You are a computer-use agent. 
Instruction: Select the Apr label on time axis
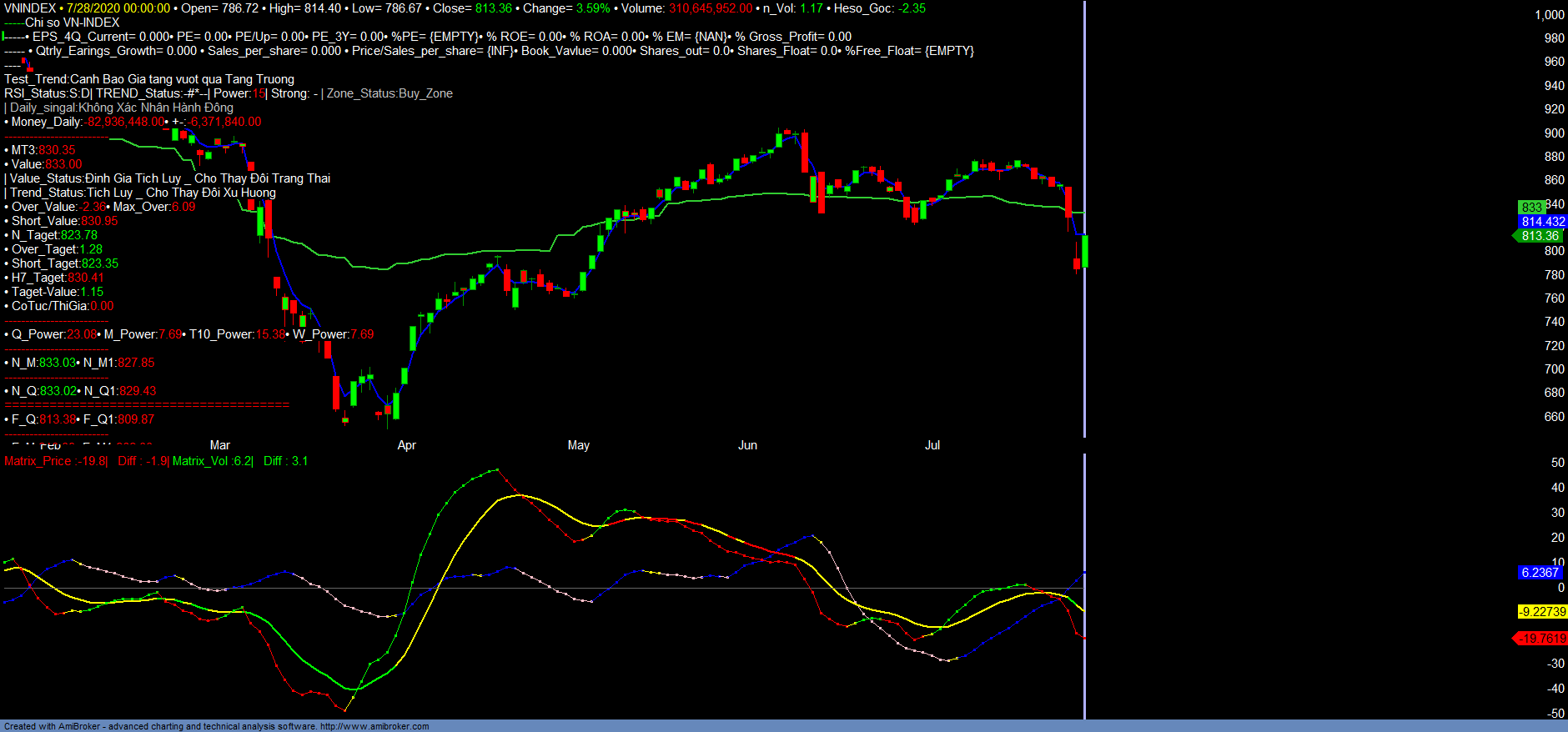coord(406,445)
